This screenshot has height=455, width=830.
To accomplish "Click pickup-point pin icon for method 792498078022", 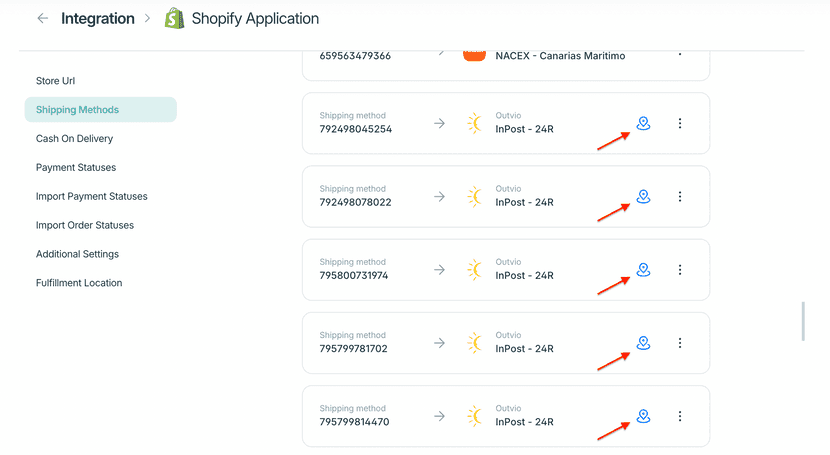I will (x=643, y=197).
